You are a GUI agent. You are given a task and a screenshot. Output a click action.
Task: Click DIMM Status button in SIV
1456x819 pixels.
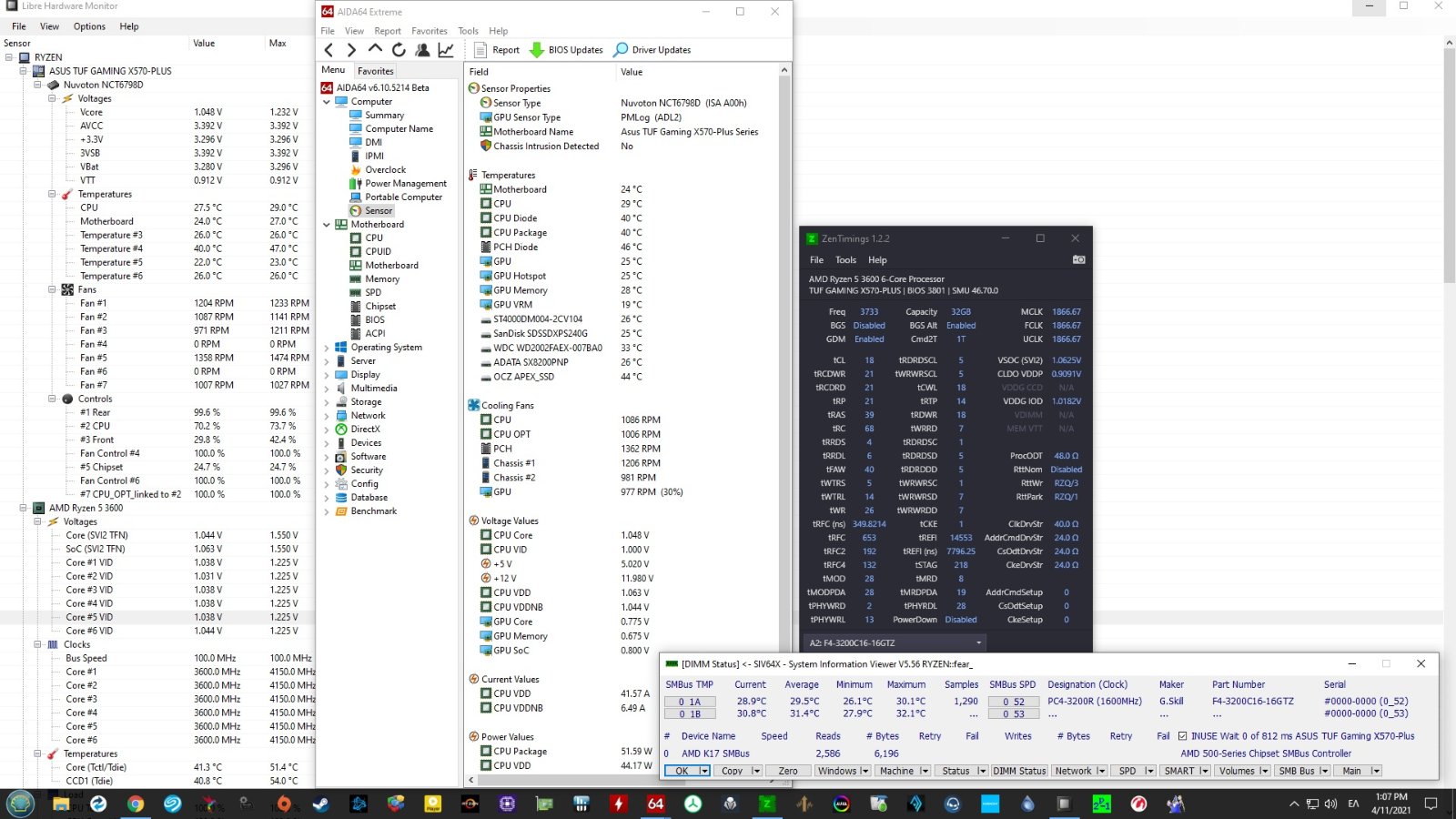[x=1019, y=771]
